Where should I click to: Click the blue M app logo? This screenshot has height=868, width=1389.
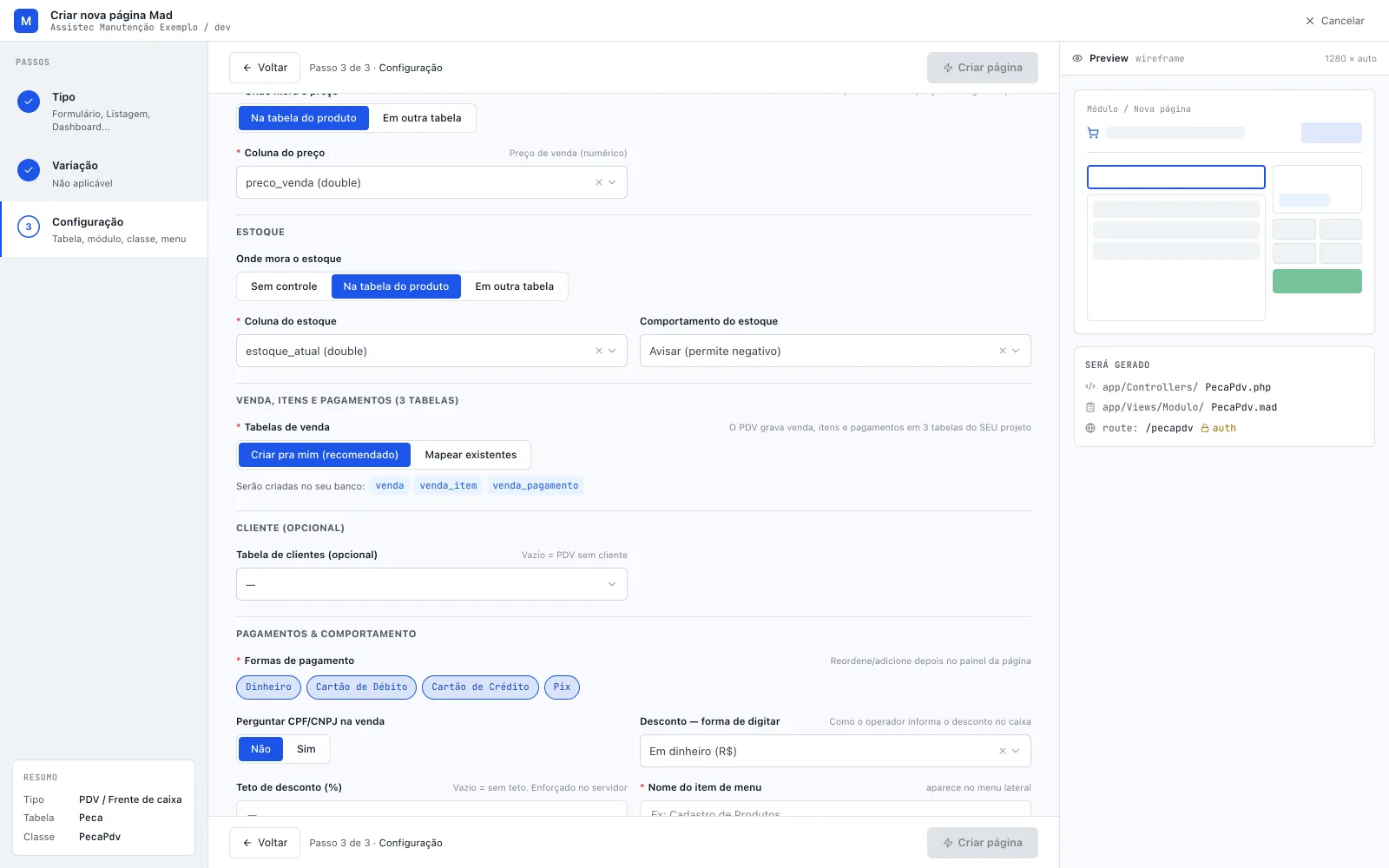[26, 21]
